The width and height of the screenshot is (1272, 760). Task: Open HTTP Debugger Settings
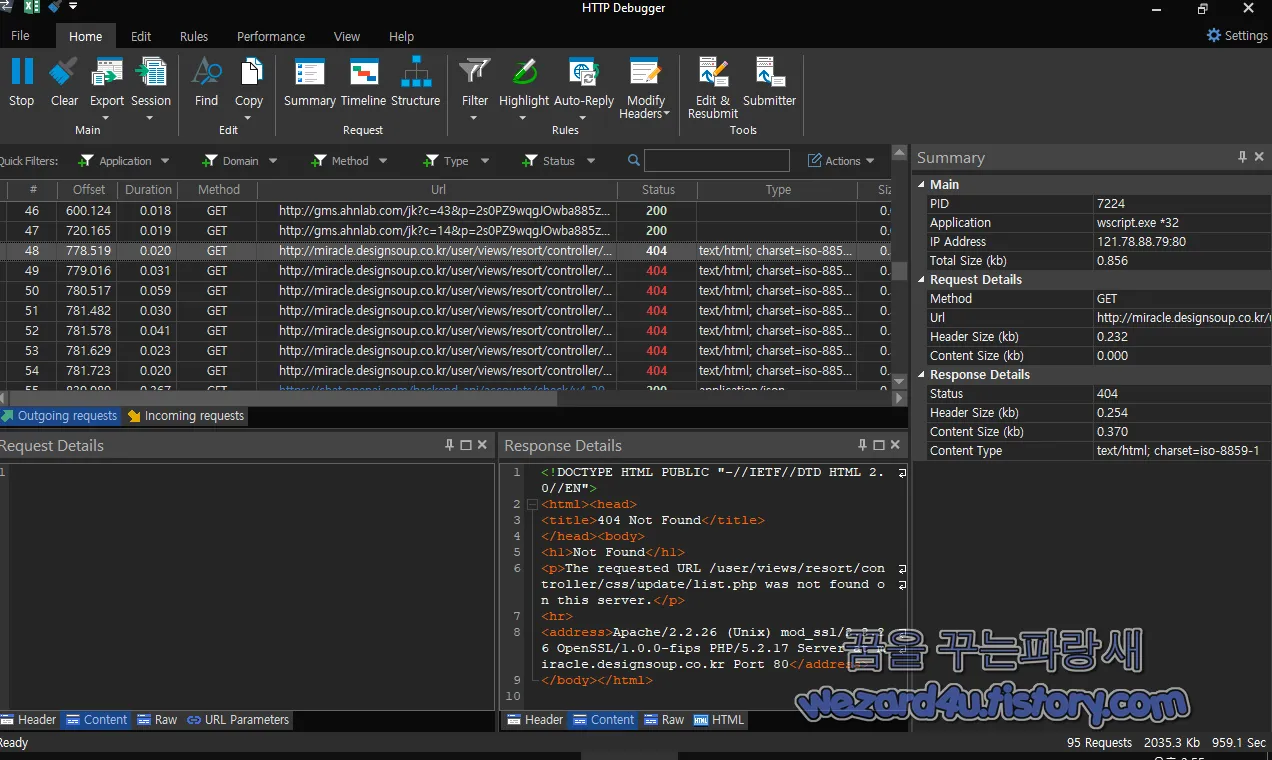pos(1237,35)
